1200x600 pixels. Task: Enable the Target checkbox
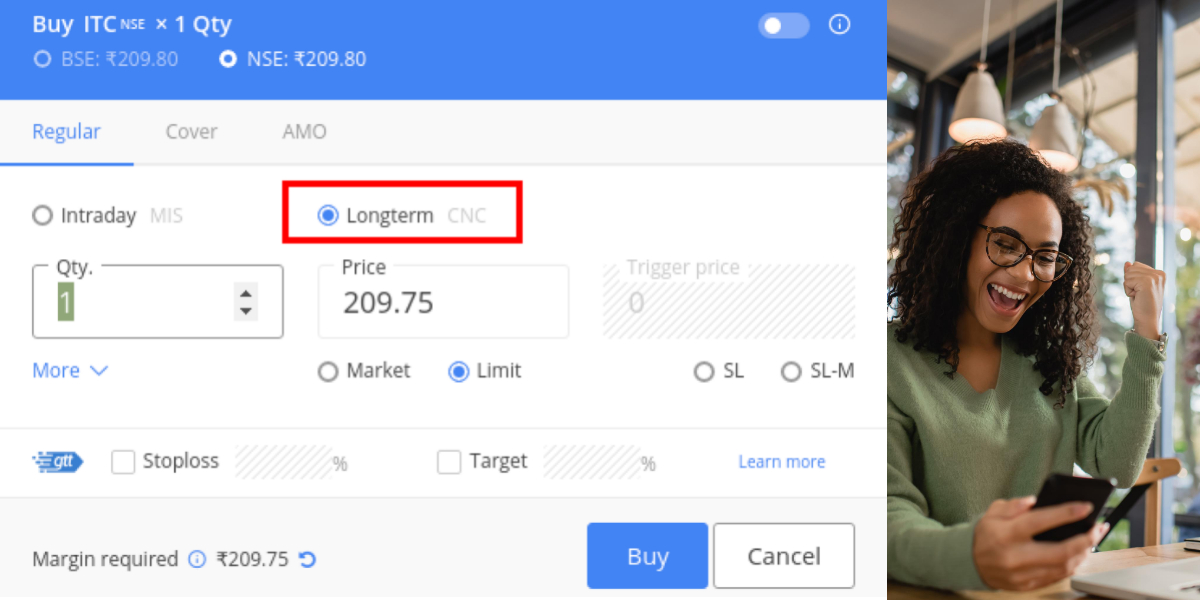click(x=450, y=462)
